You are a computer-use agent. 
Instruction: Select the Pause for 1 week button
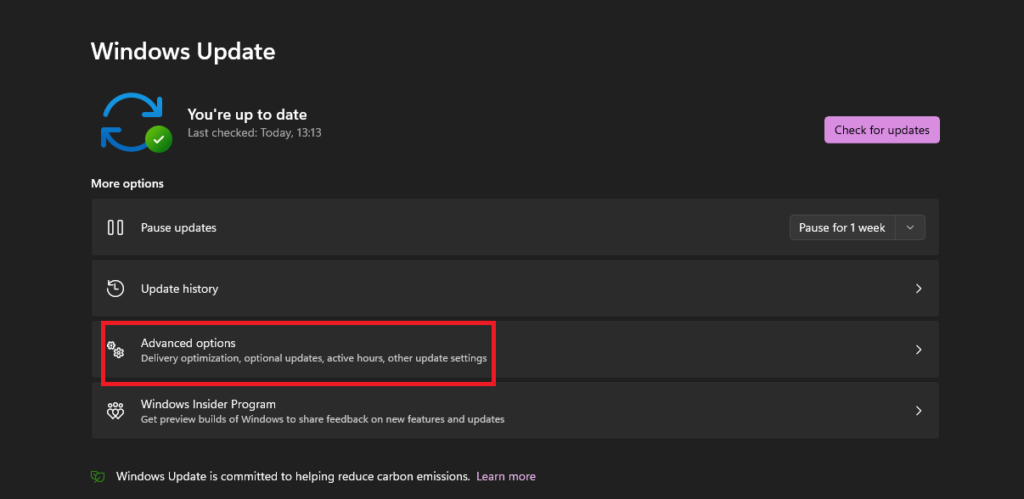tap(842, 228)
